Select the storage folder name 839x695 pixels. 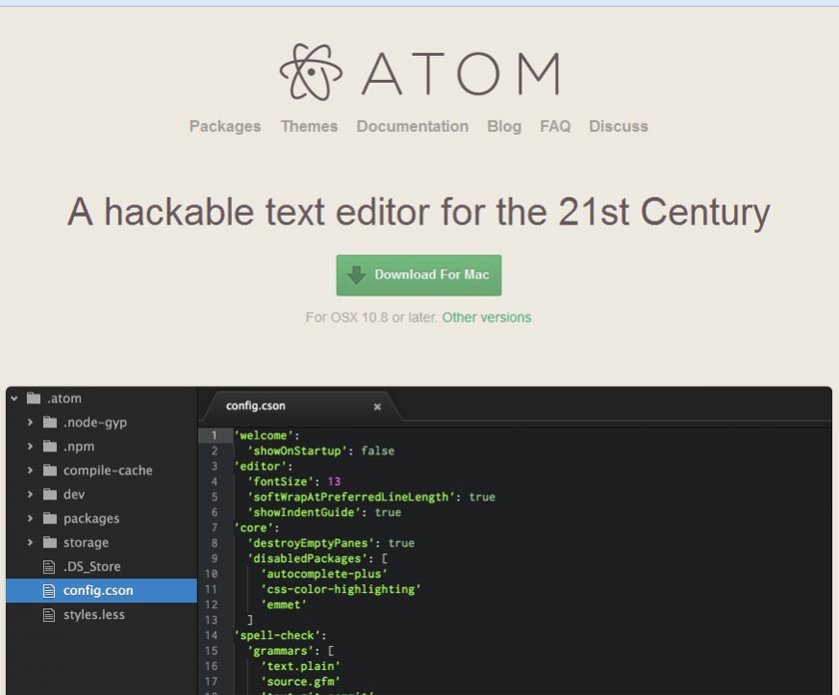(x=86, y=543)
